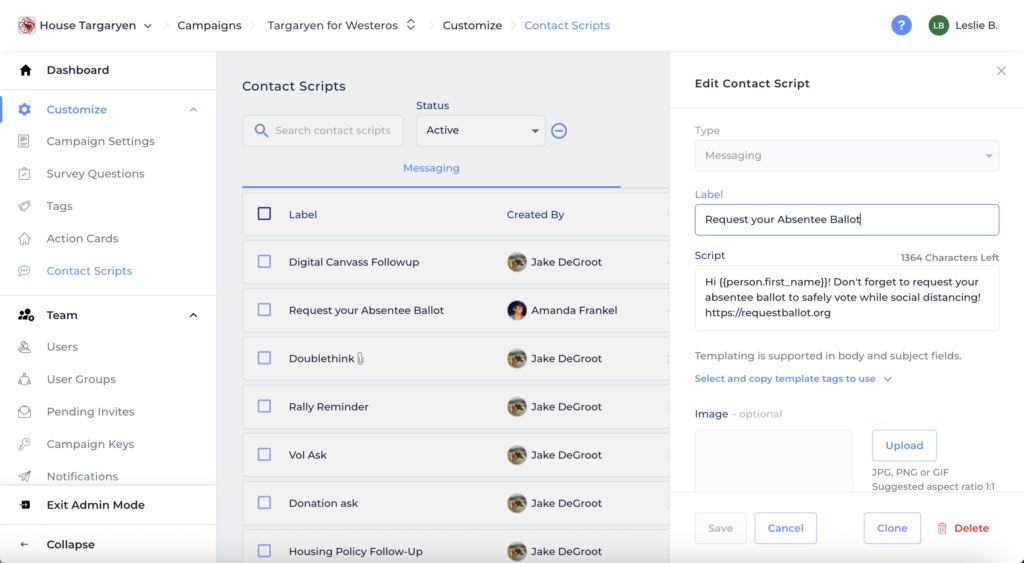Click Amanda Frankel's avatar
This screenshot has width=1024, height=563.
[x=517, y=310]
